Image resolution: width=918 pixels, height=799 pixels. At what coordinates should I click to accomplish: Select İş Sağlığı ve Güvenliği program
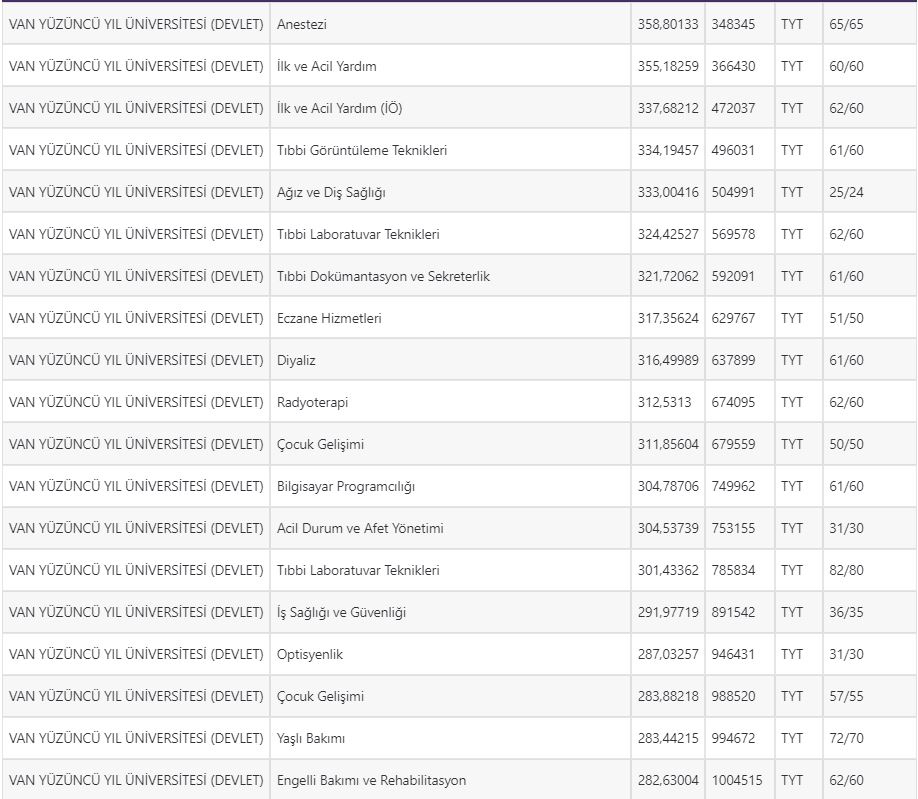(341, 613)
